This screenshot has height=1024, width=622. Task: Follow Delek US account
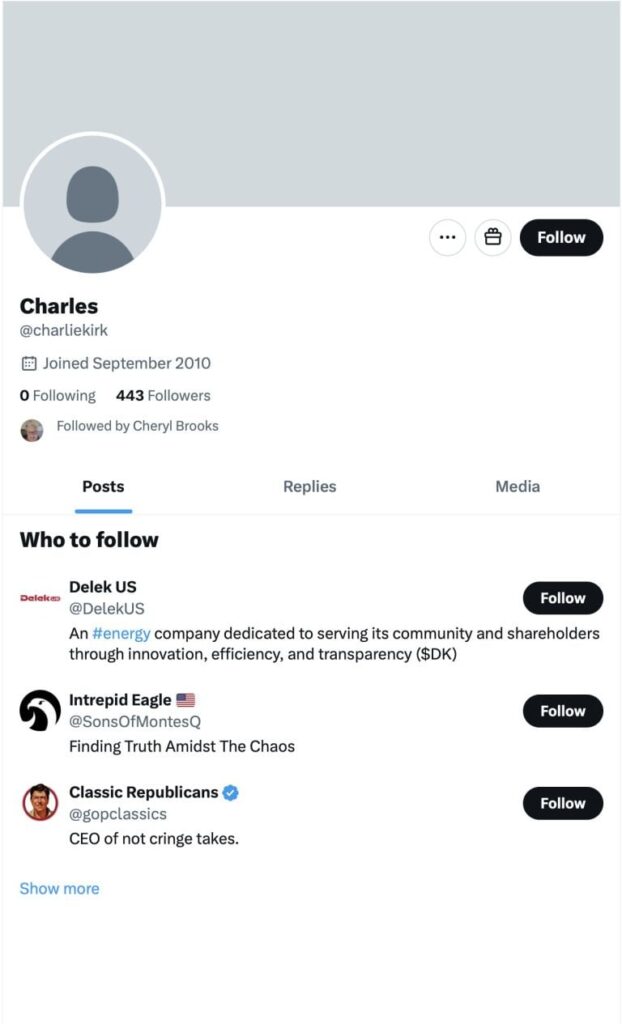(x=562, y=598)
